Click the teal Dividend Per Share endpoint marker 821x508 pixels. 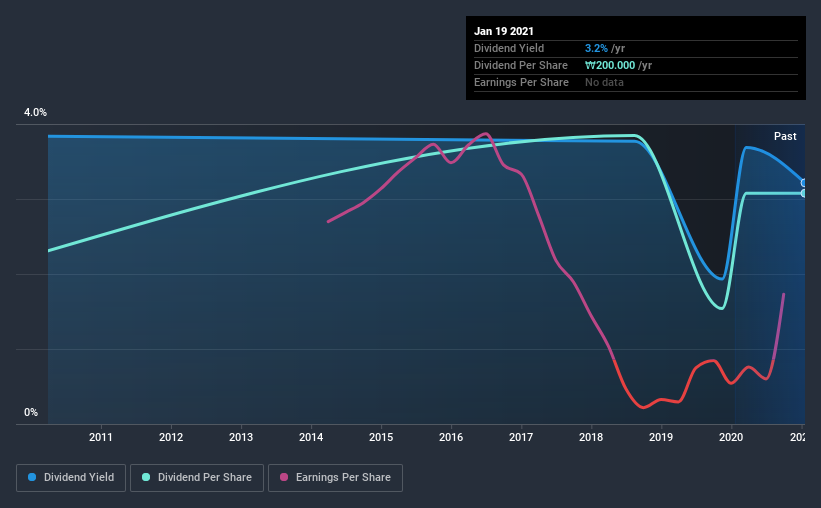tap(803, 193)
